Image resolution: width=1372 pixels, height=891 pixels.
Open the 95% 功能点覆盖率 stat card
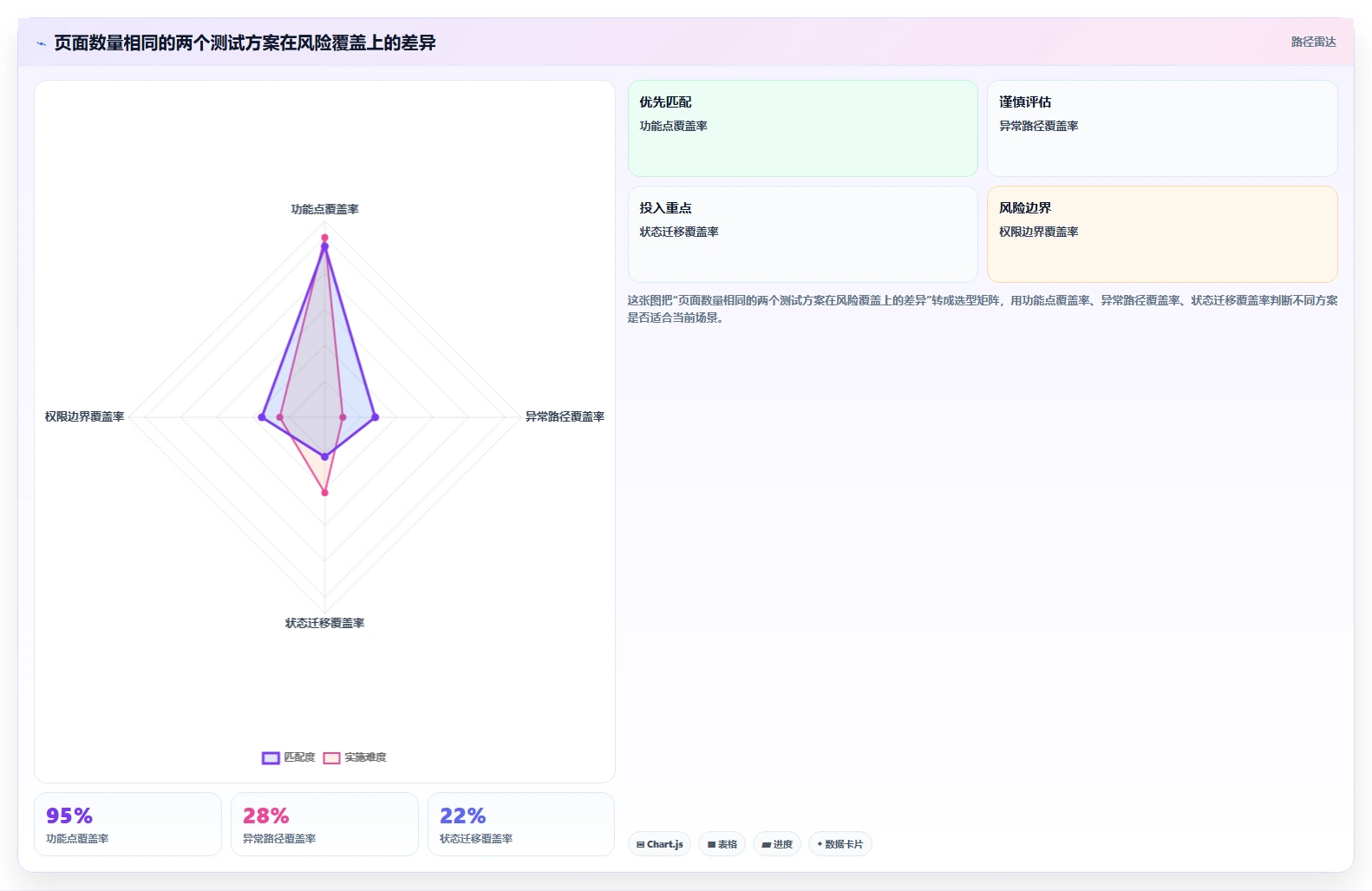tap(127, 824)
